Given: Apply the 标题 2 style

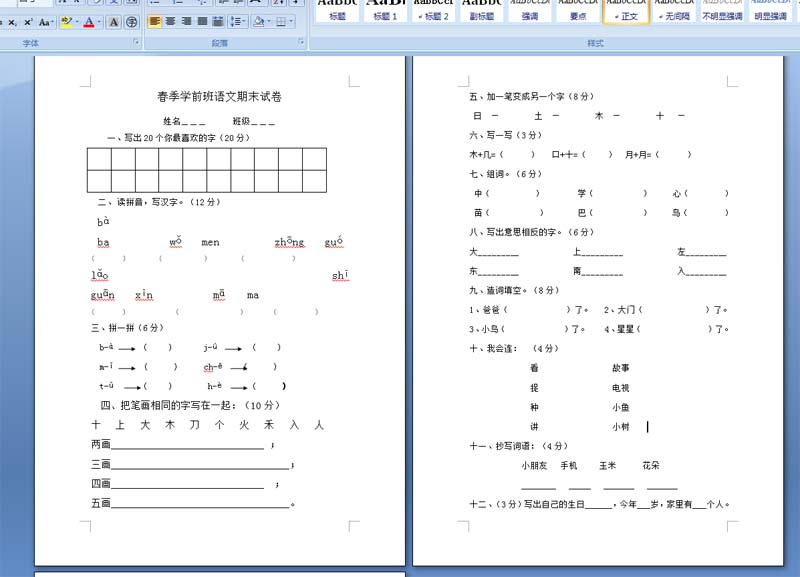Looking at the screenshot, I should [x=433, y=10].
